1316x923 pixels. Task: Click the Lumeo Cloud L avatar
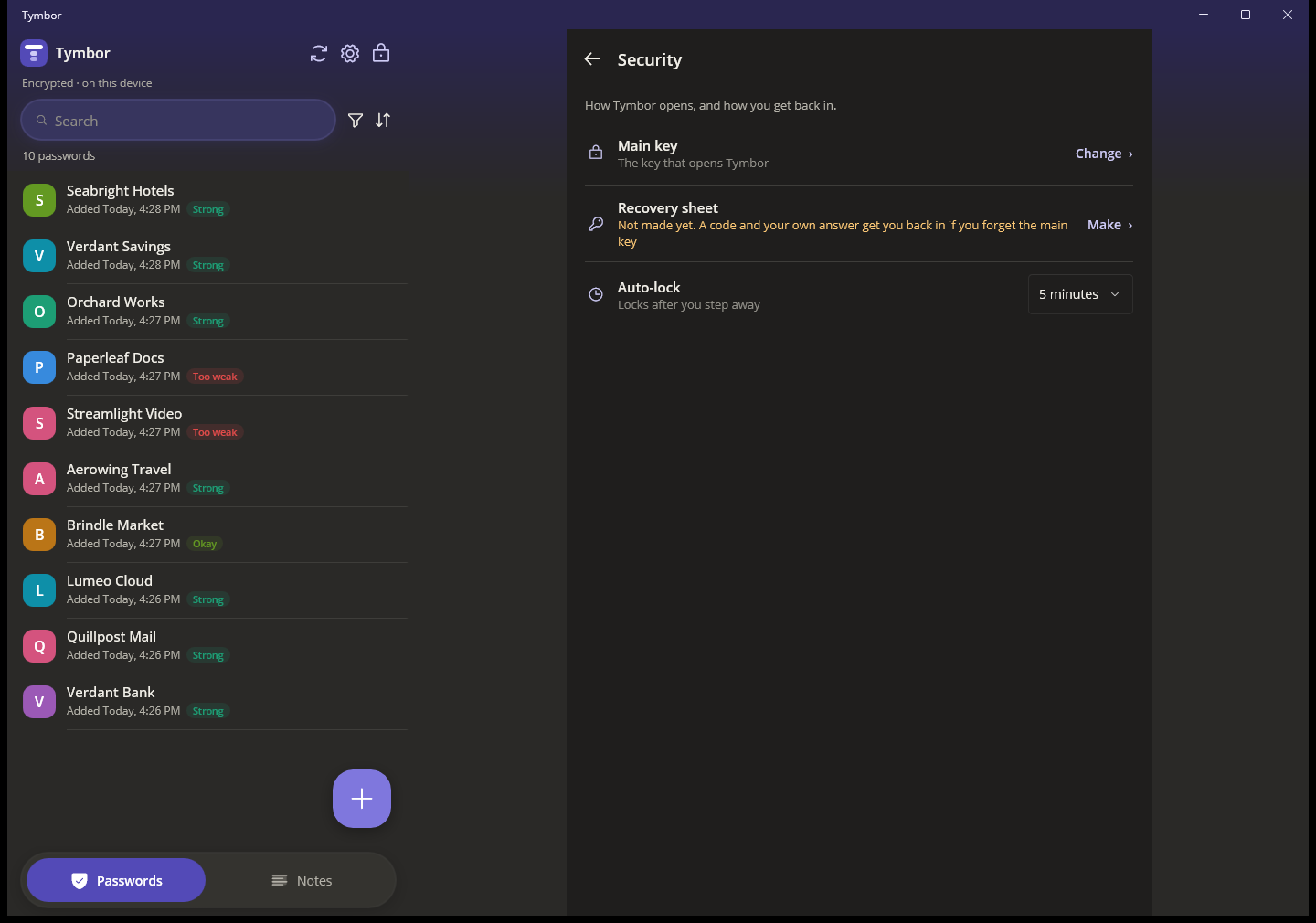coord(39,590)
